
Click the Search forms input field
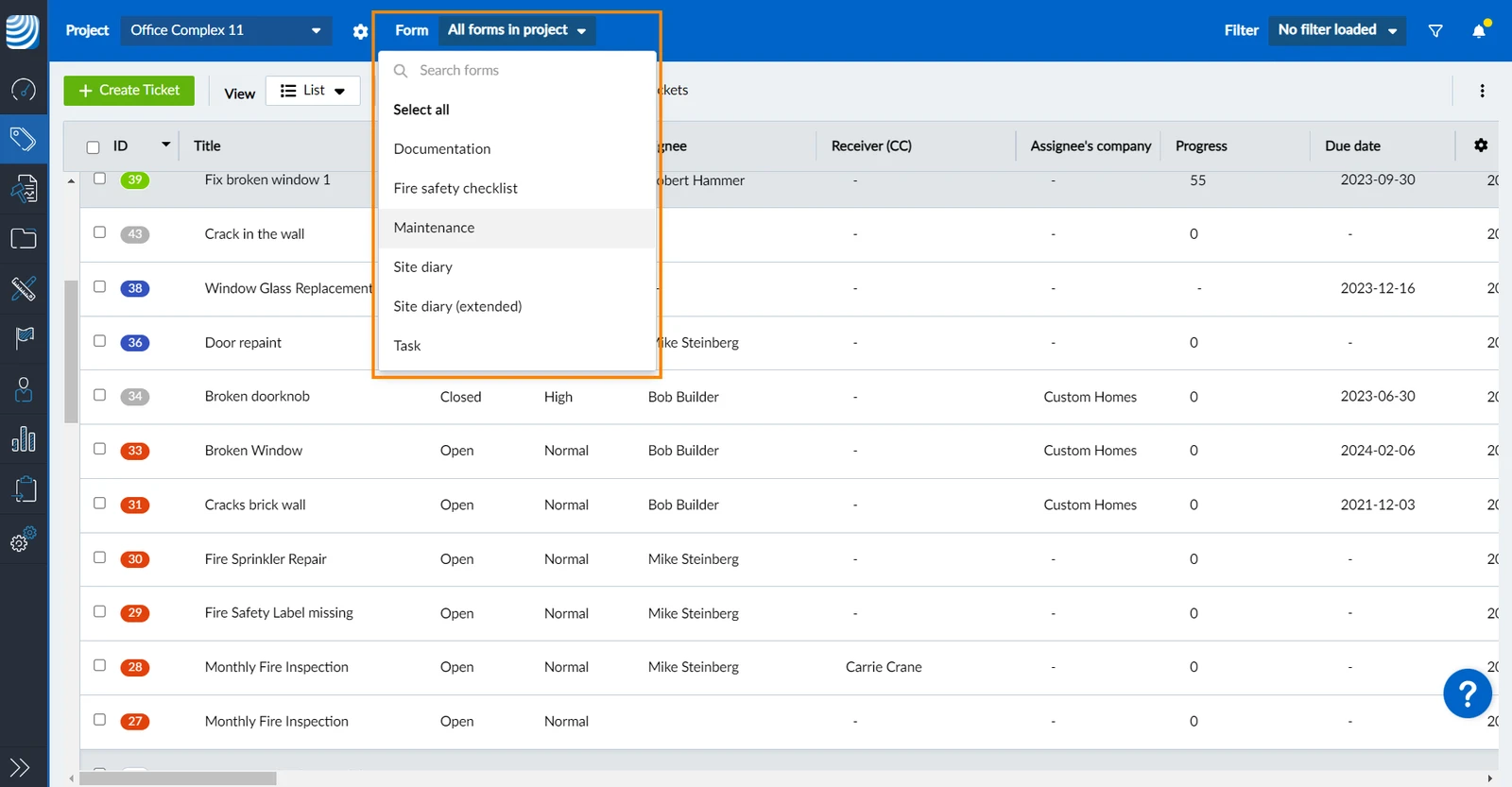pos(517,70)
